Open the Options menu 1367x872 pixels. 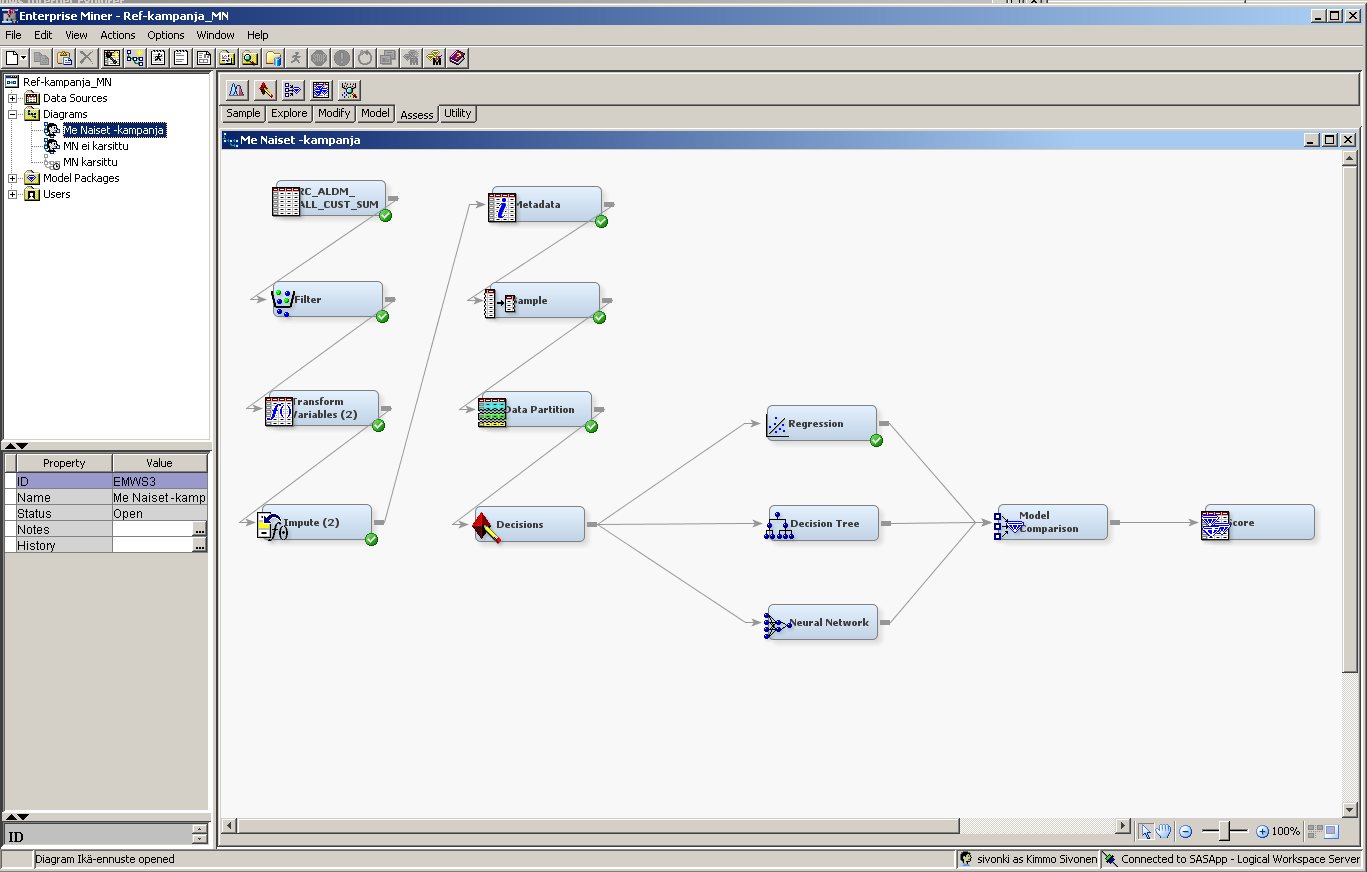click(x=166, y=35)
